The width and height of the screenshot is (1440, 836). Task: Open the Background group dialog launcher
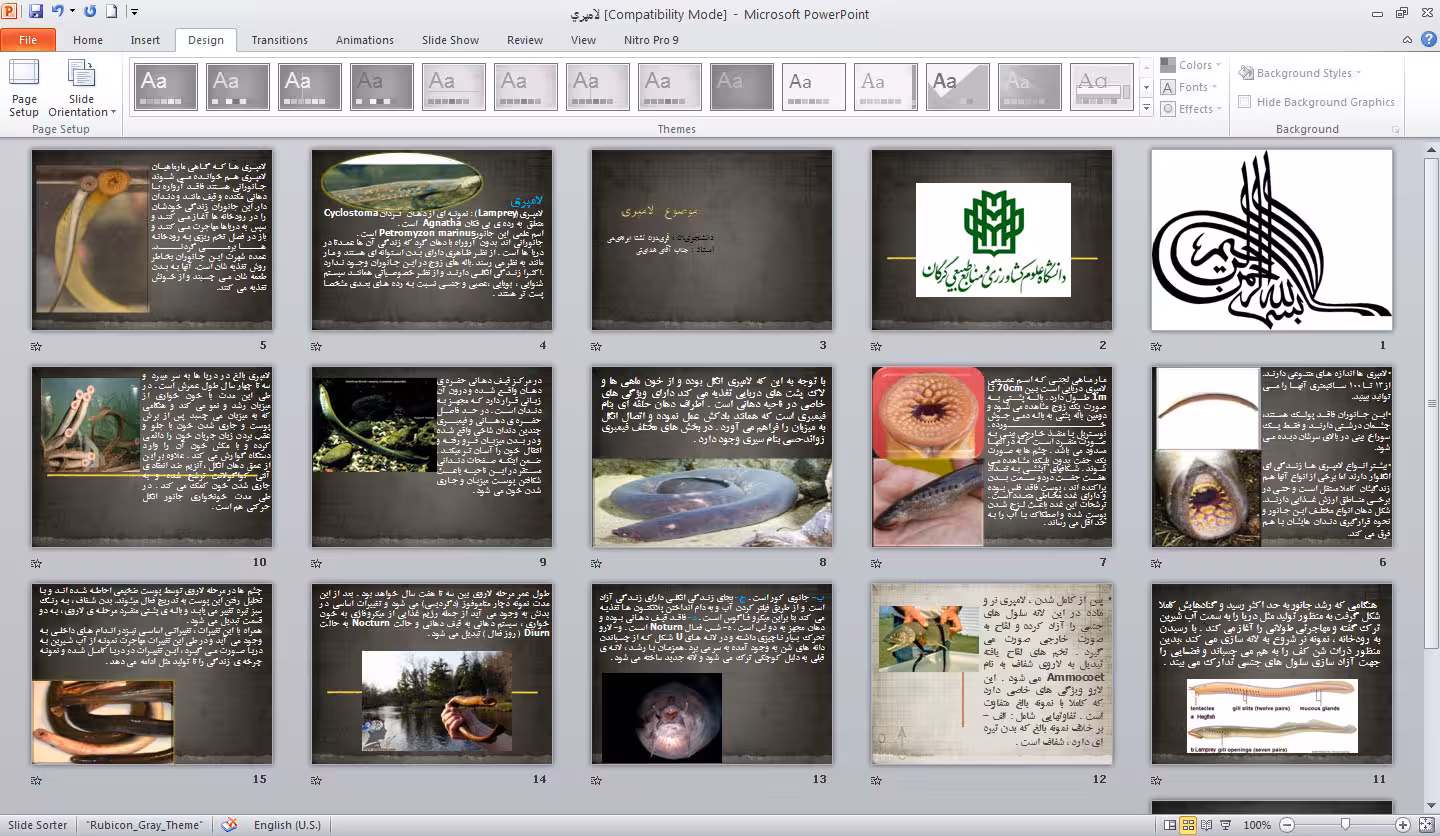point(1396,130)
